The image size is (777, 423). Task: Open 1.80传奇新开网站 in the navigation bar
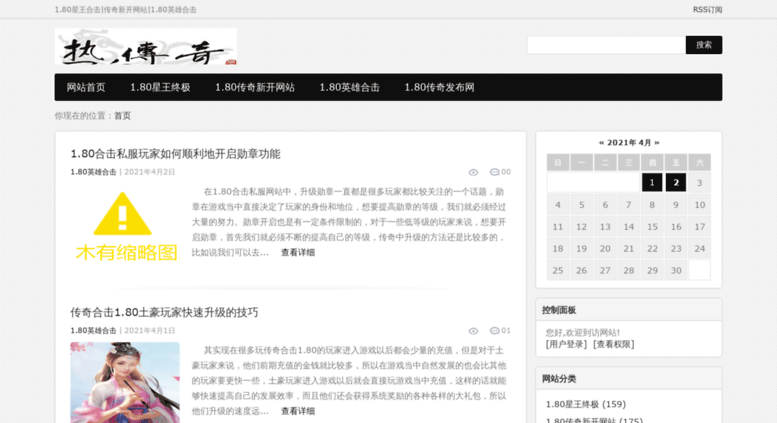pyautogui.click(x=255, y=87)
